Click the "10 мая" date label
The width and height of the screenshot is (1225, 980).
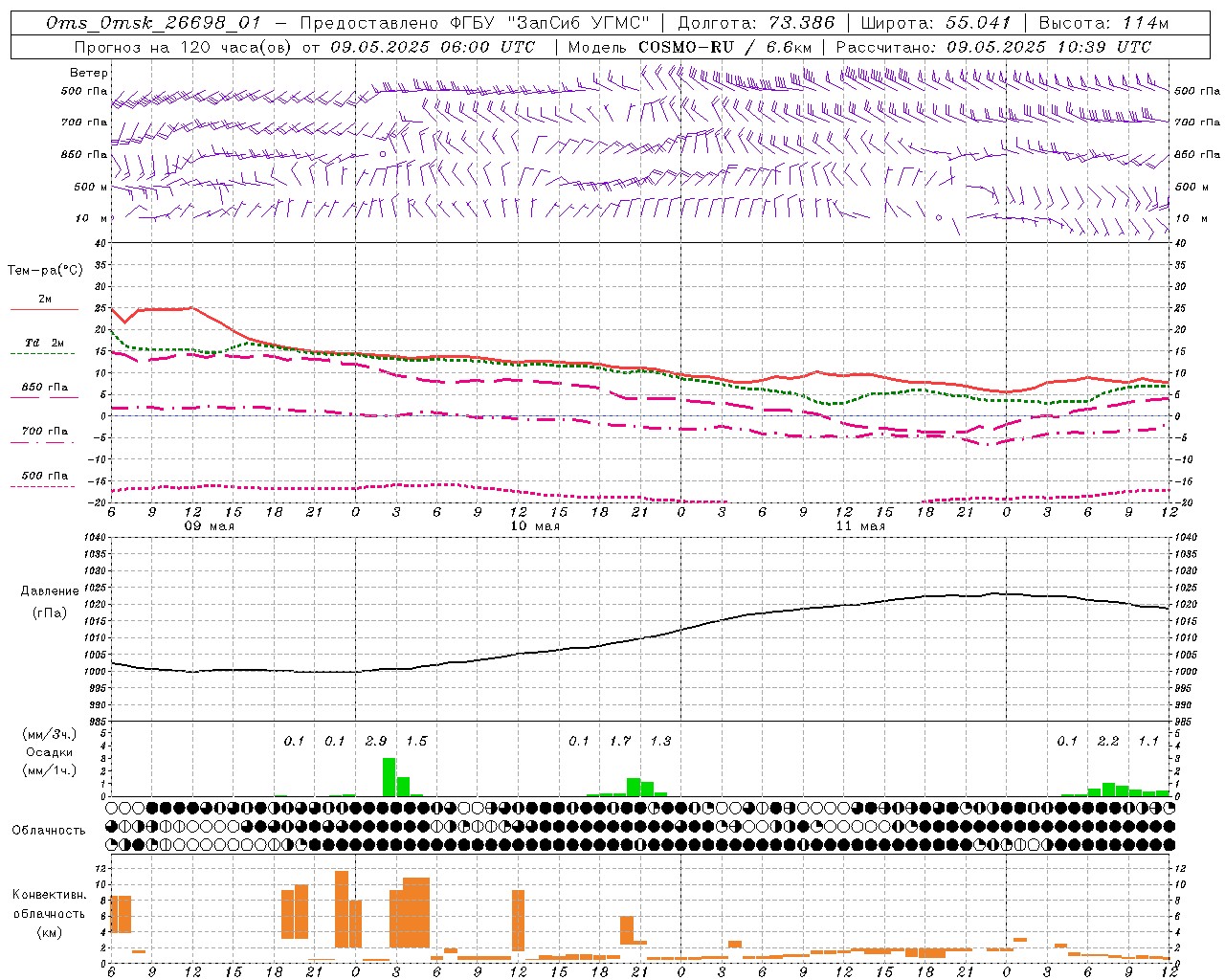coord(535,526)
